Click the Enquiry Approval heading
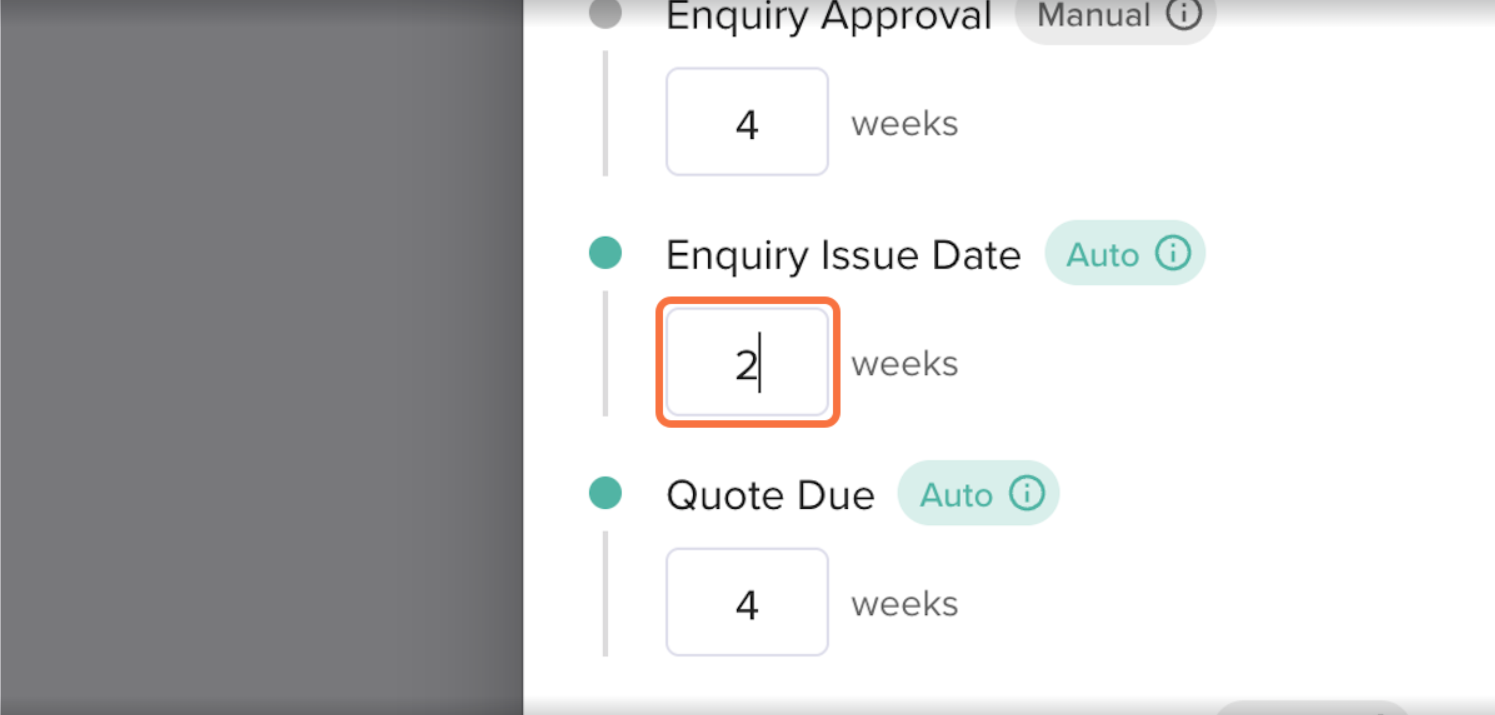The width and height of the screenshot is (1495, 715). point(828,16)
